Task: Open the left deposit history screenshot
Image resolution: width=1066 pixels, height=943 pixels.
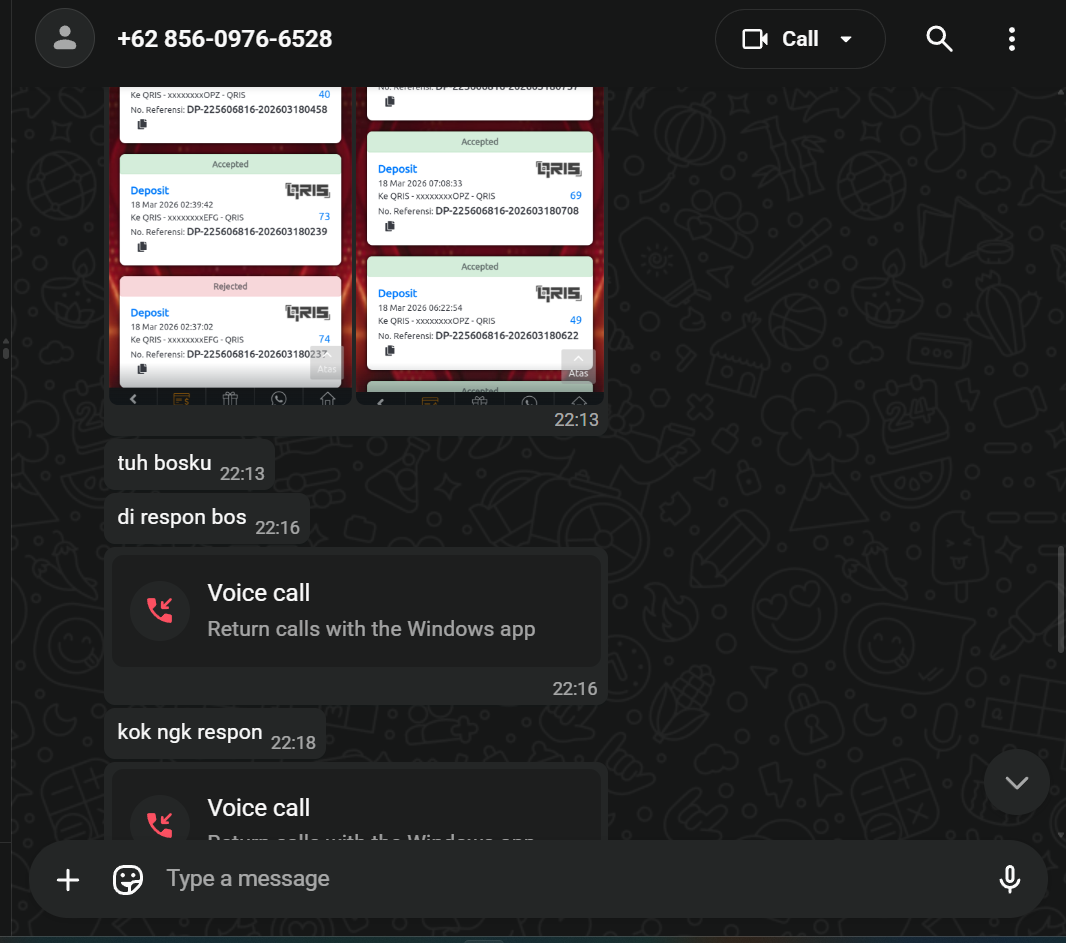Action: point(230,245)
